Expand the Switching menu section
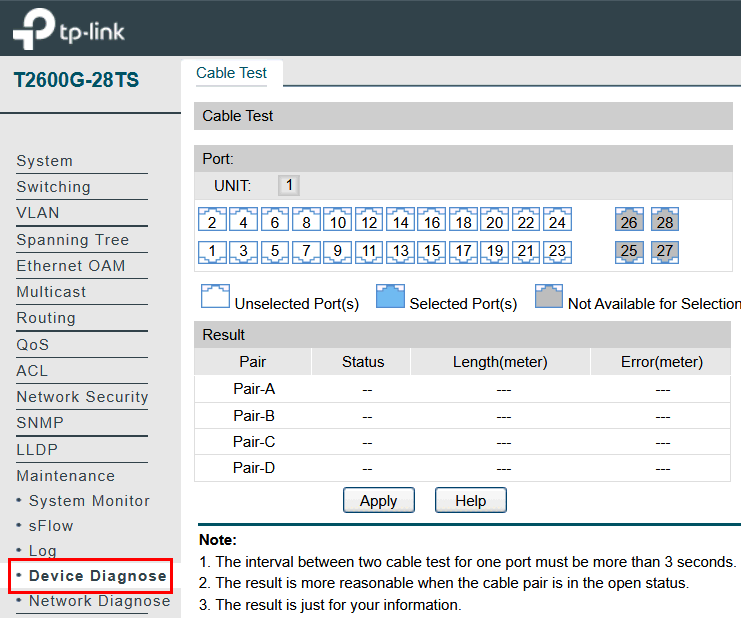741x618 pixels. (54, 187)
